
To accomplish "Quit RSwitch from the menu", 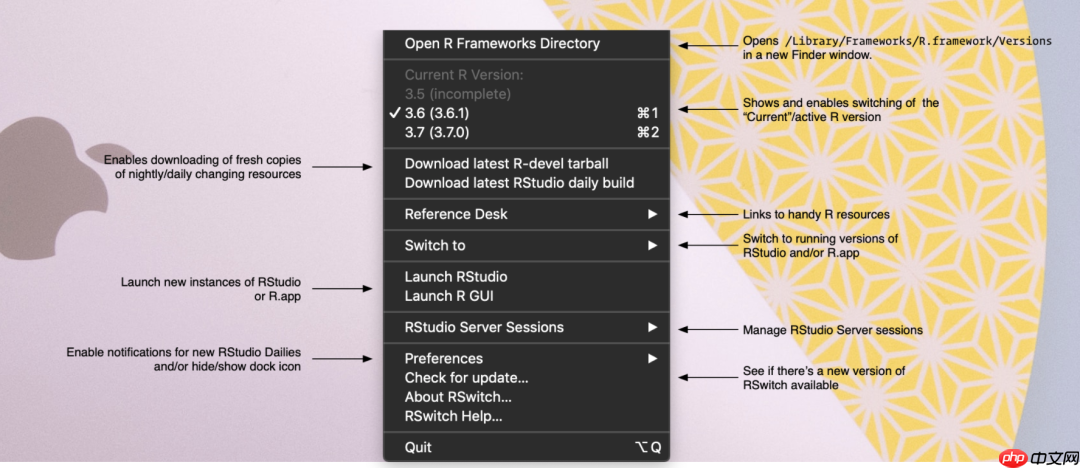I will pos(526,447).
